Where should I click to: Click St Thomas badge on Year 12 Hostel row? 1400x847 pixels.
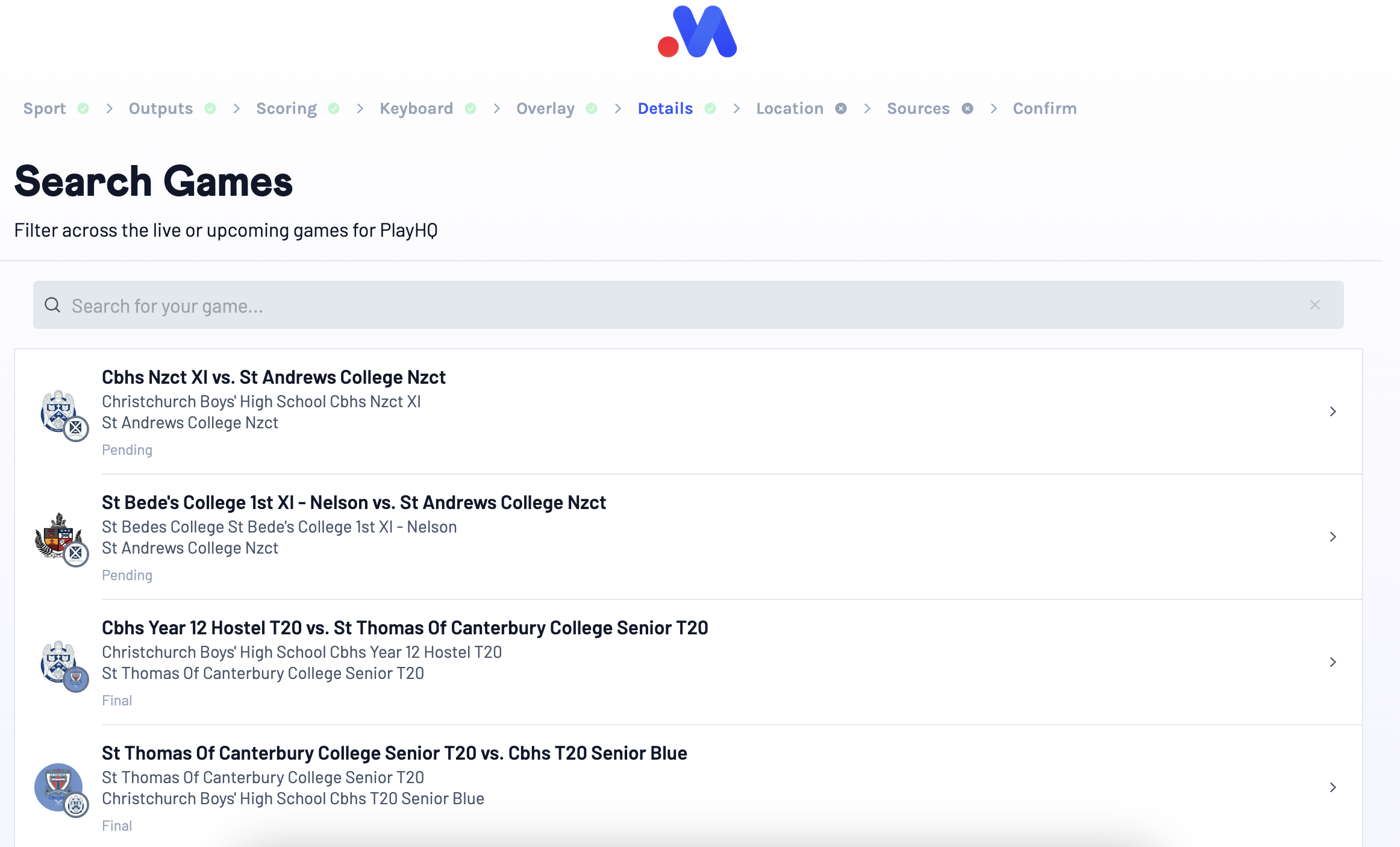[76, 679]
